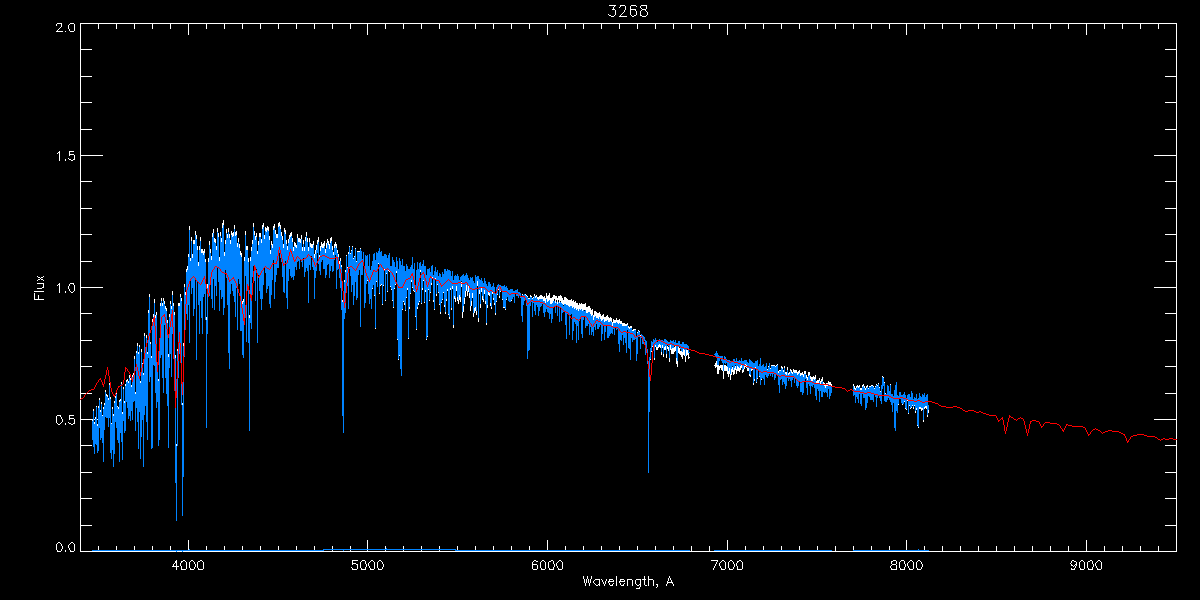Click the 0.5 y-axis tick label

[x=62, y=419]
